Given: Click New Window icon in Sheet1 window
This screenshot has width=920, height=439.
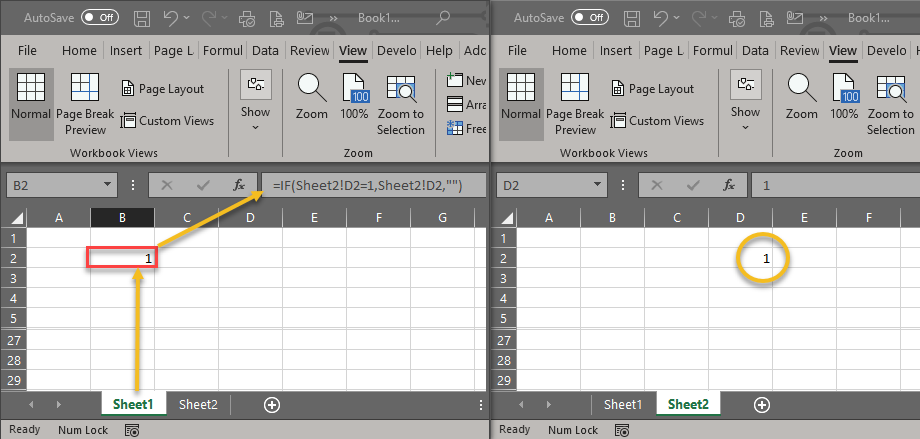Looking at the screenshot, I should pyautogui.click(x=455, y=80).
